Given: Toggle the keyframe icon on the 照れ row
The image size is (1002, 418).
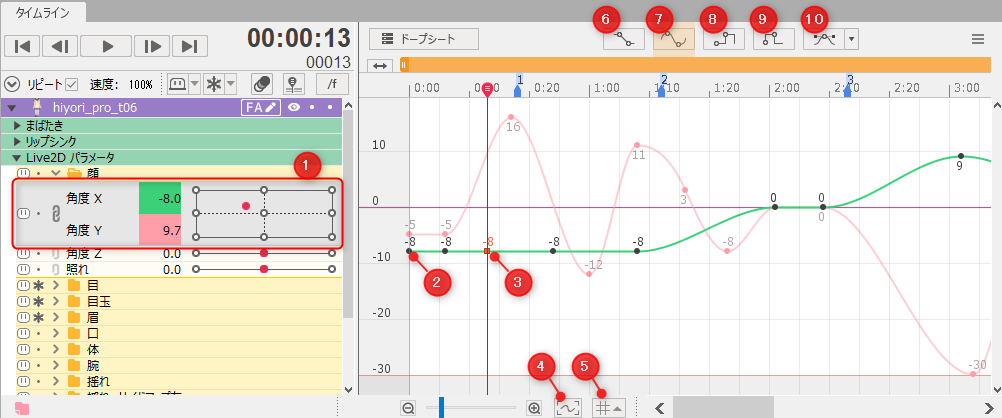Looking at the screenshot, I should click(24, 270).
